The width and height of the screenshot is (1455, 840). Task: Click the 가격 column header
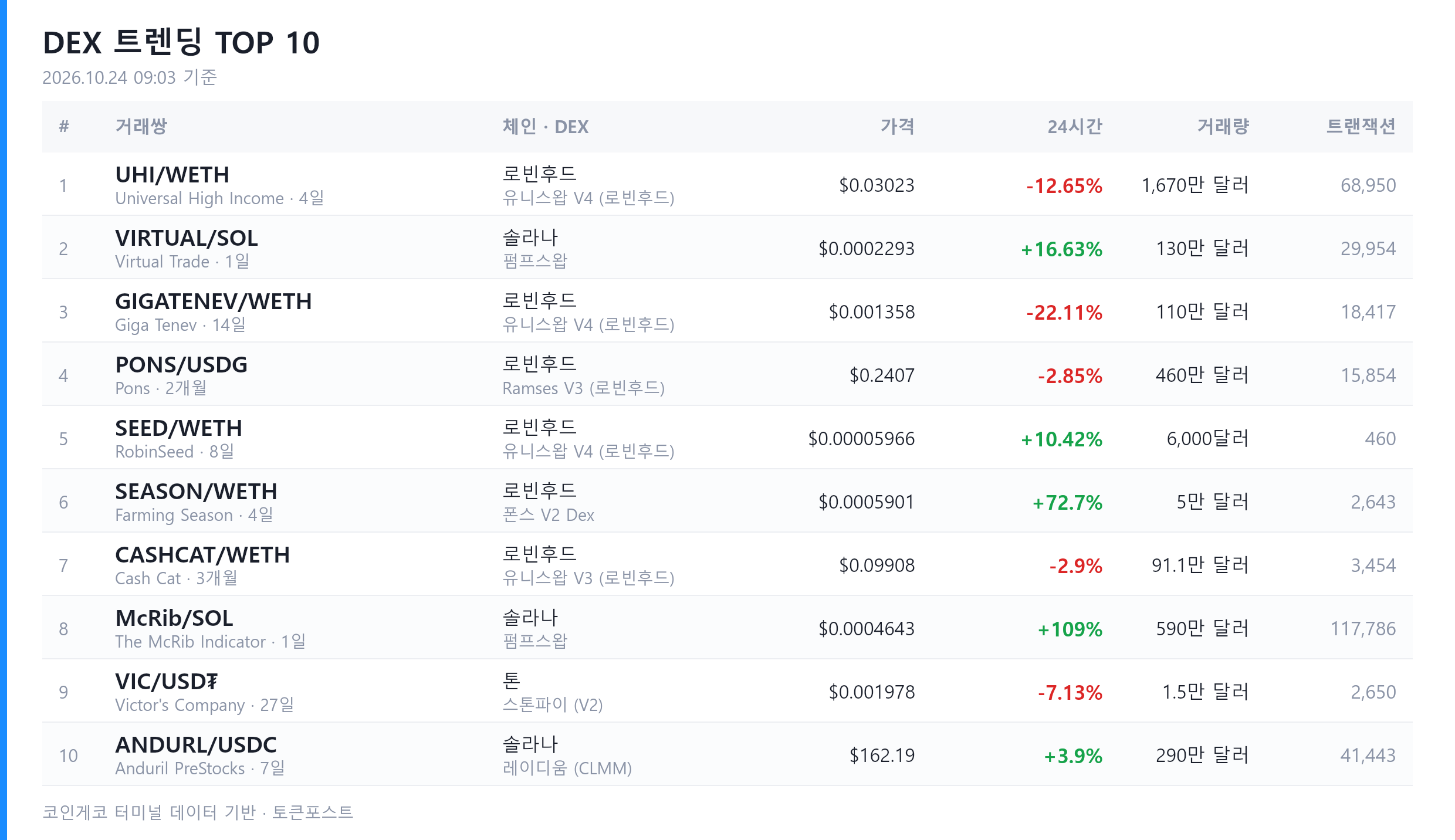tap(897, 127)
